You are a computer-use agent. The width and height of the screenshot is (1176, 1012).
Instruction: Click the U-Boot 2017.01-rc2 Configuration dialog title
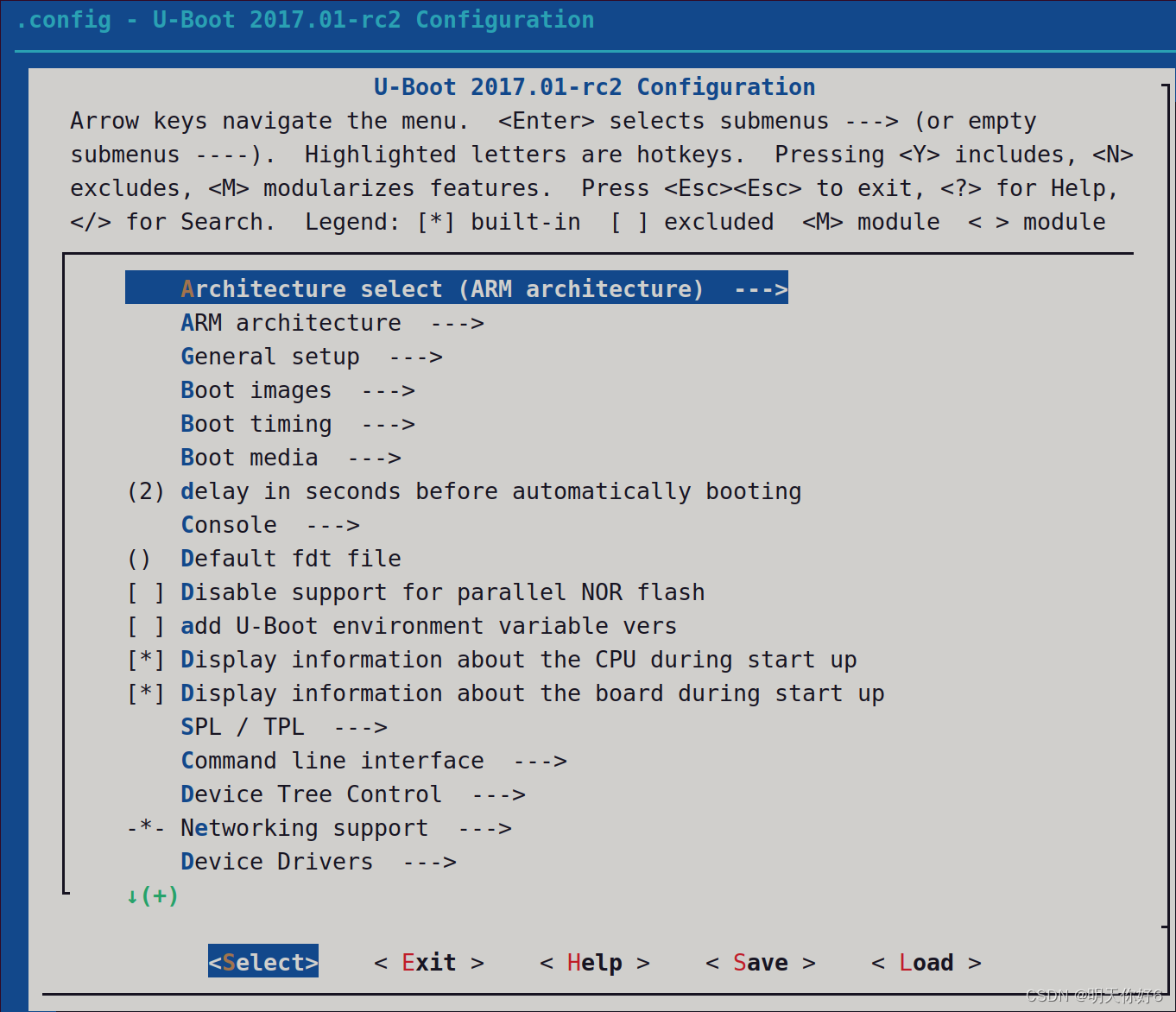tap(595, 87)
